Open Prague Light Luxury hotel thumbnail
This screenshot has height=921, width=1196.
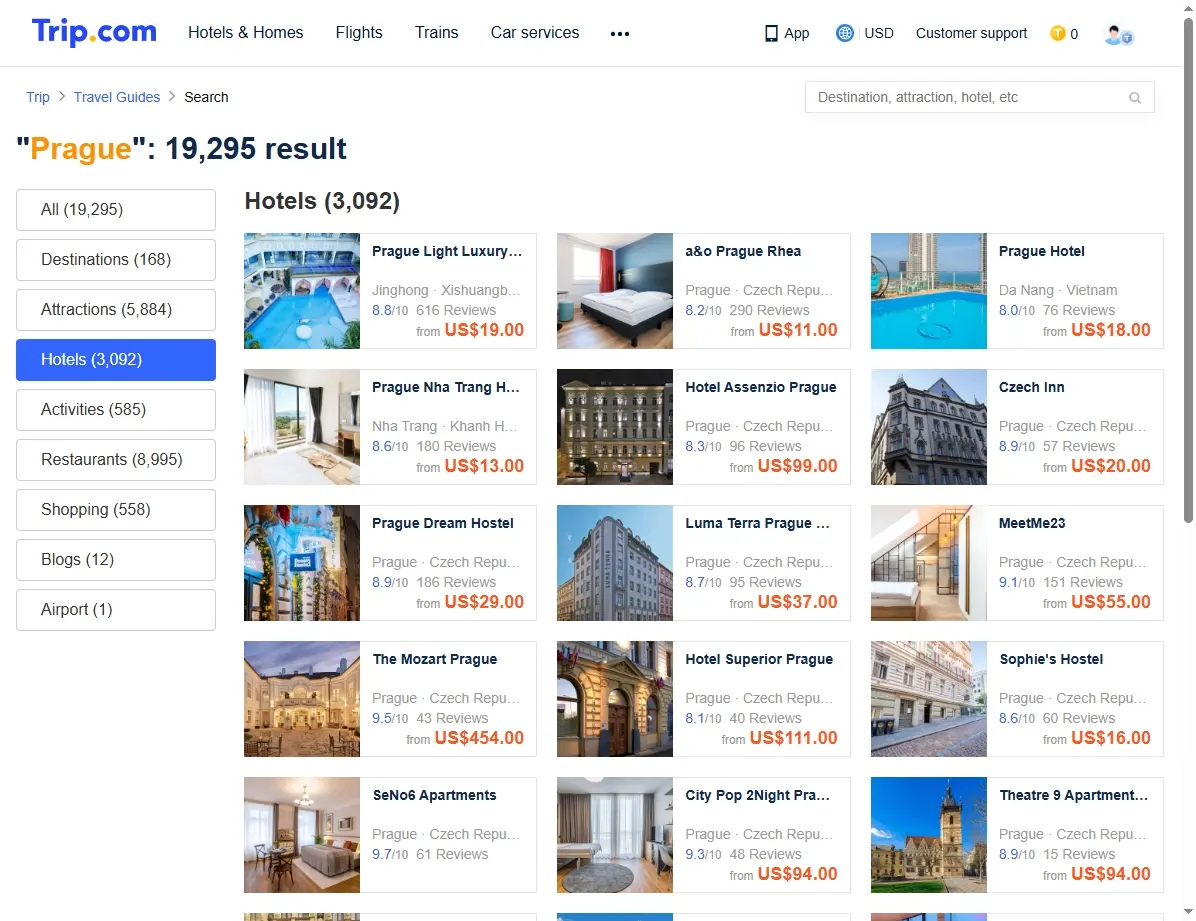pyautogui.click(x=302, y=291)
